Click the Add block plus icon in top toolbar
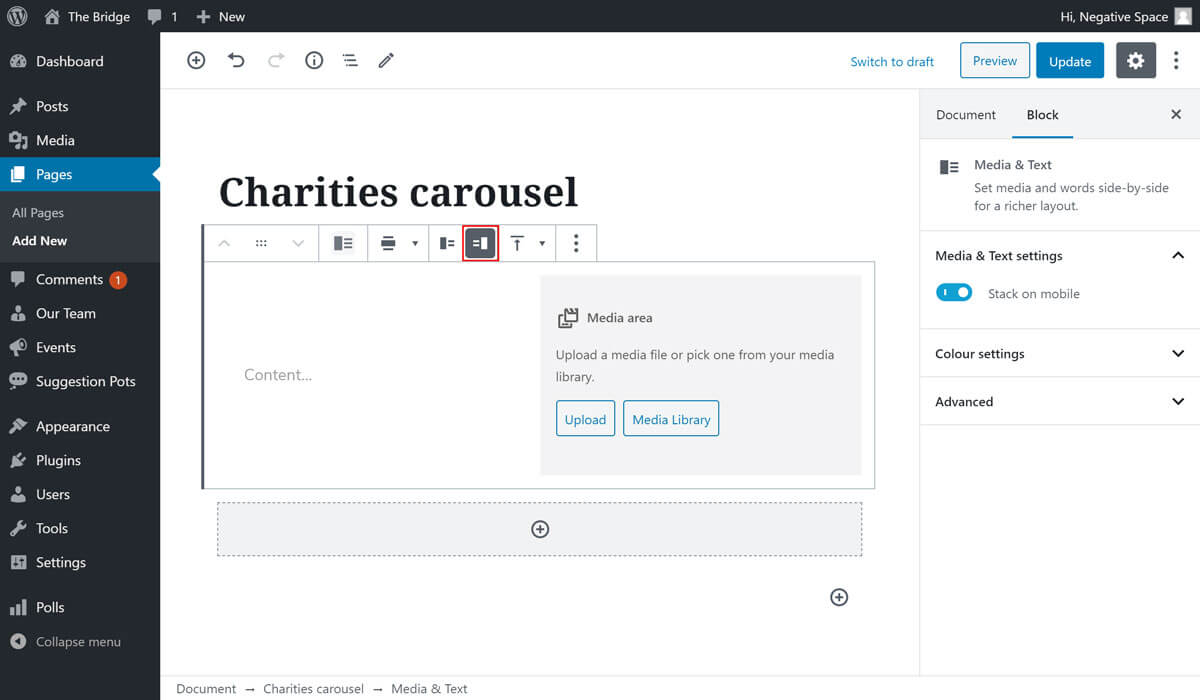1200x700 pixels. coord(196,61)
